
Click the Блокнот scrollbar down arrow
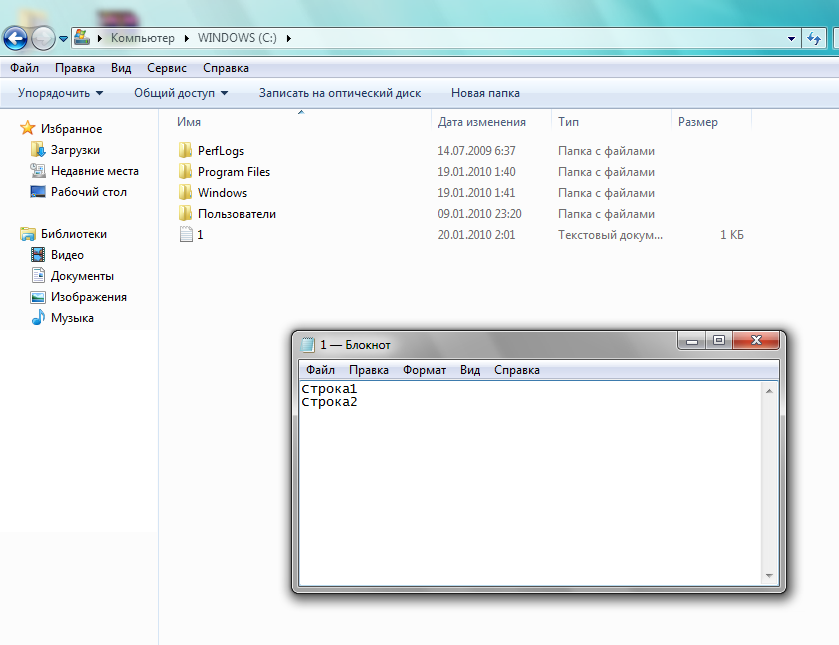point(769,576)
